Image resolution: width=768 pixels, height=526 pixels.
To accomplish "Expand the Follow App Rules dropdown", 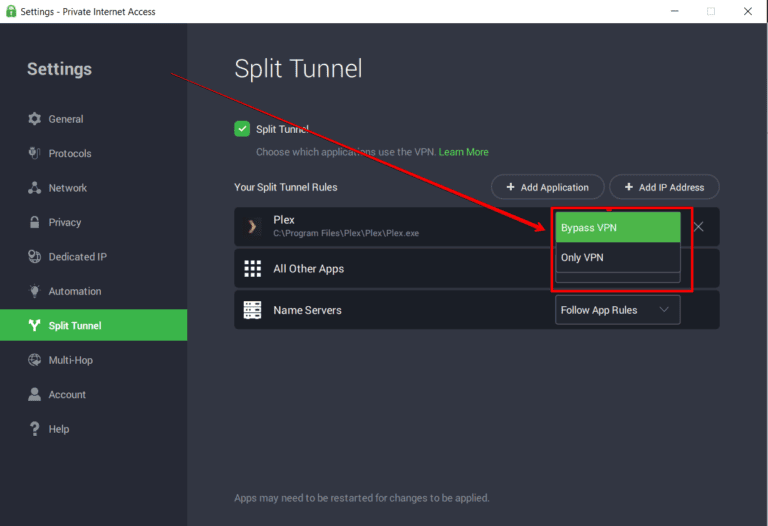I will pyautogui.click(x=617, y=310).
